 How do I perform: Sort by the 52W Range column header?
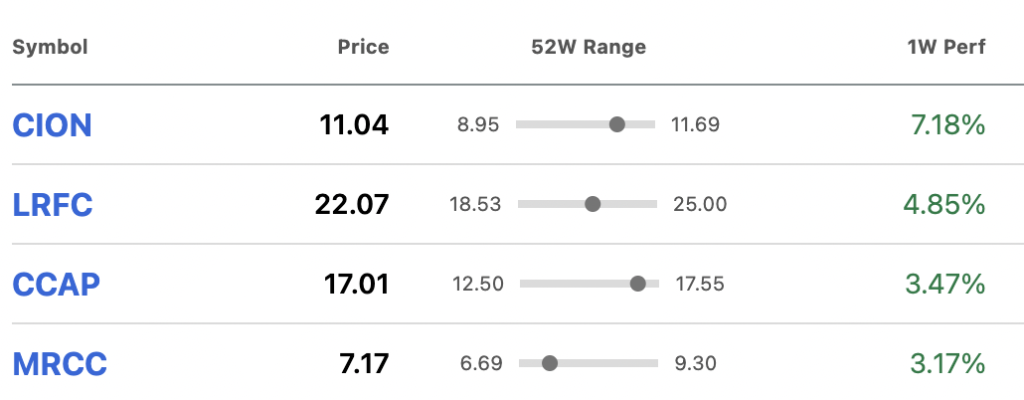coord(588,48)
